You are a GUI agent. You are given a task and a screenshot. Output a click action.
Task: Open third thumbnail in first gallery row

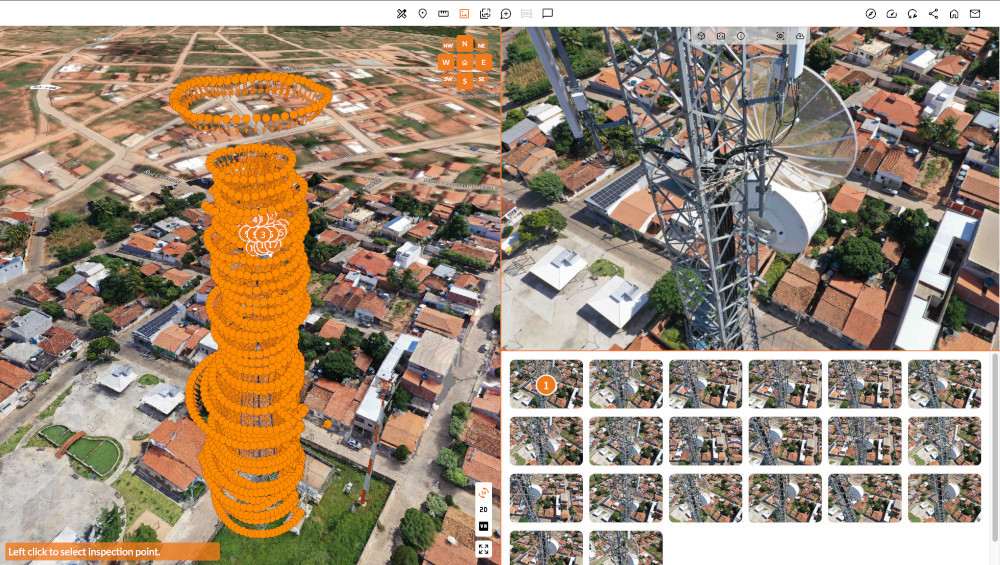point(705,384)
